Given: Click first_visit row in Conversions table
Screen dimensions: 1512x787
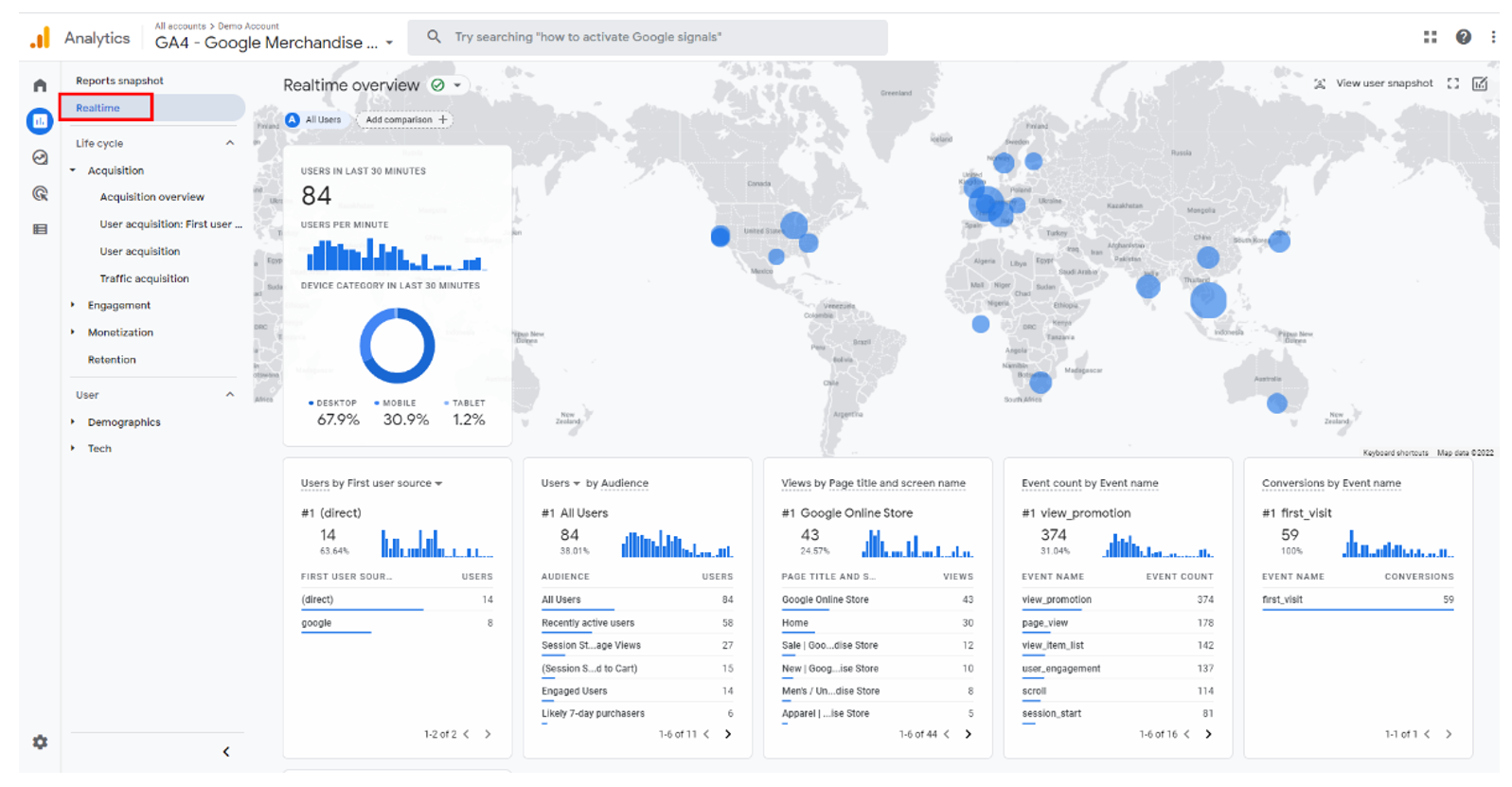Looking at the screenshot, I should tap(1358, 599).
